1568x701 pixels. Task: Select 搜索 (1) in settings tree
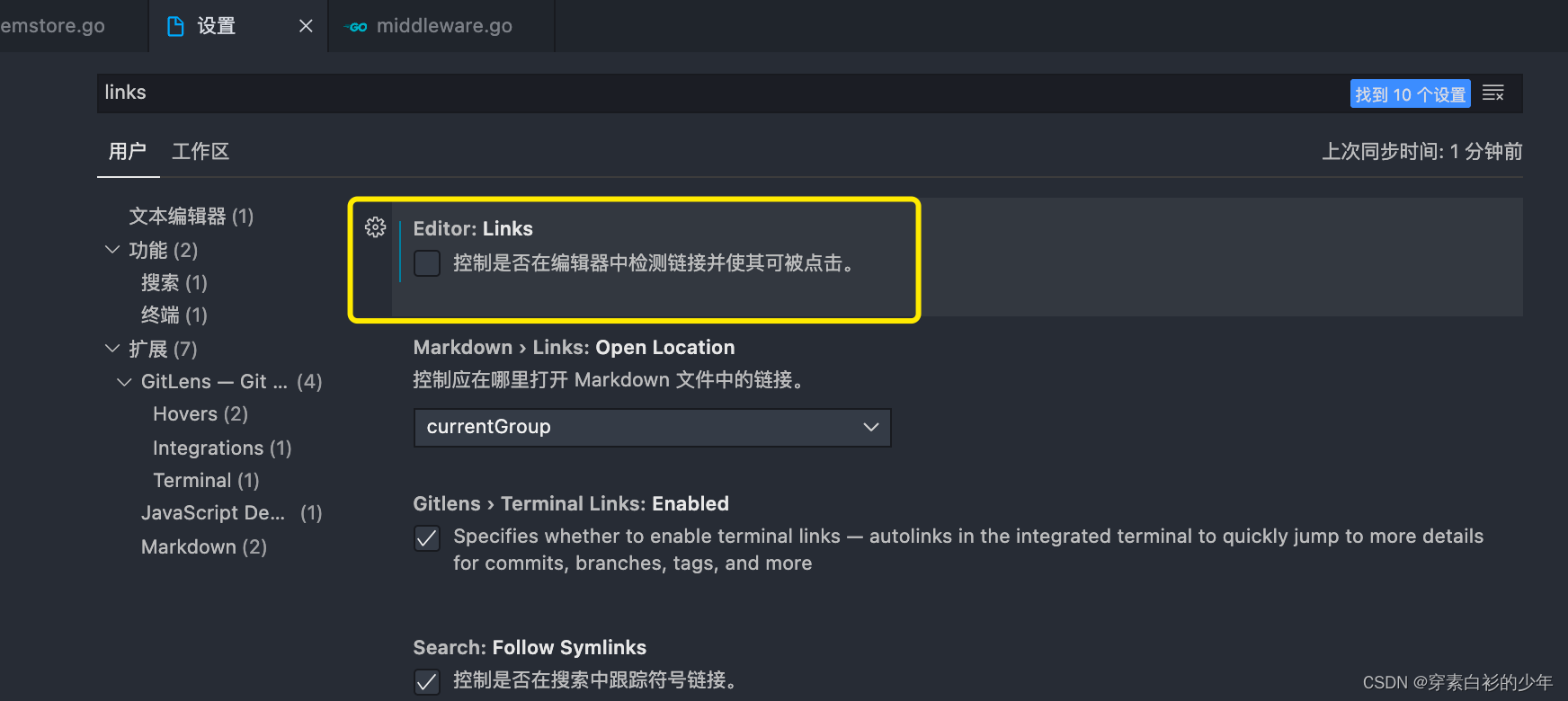174,283
